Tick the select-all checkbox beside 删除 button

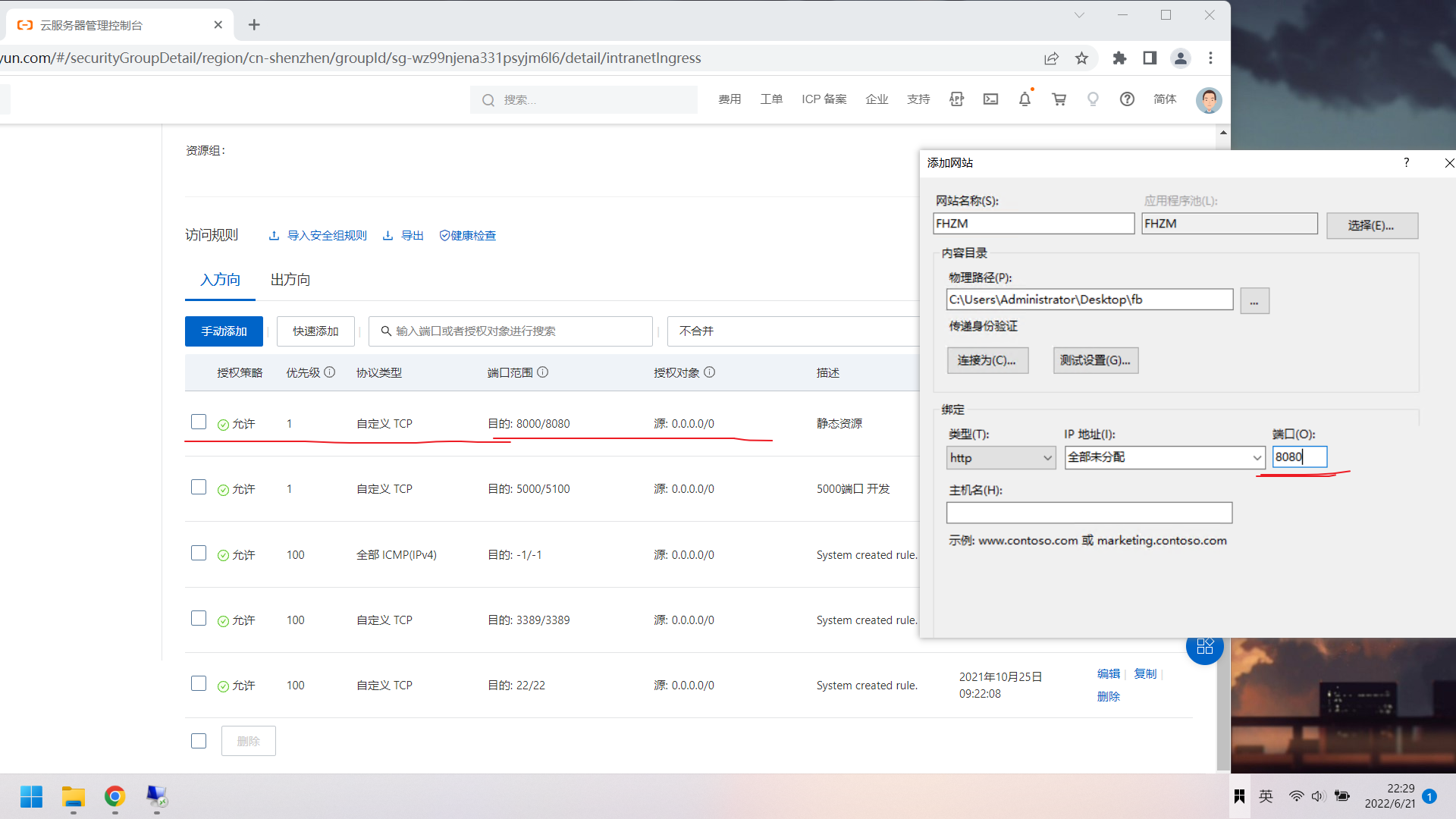coord(199,741)
